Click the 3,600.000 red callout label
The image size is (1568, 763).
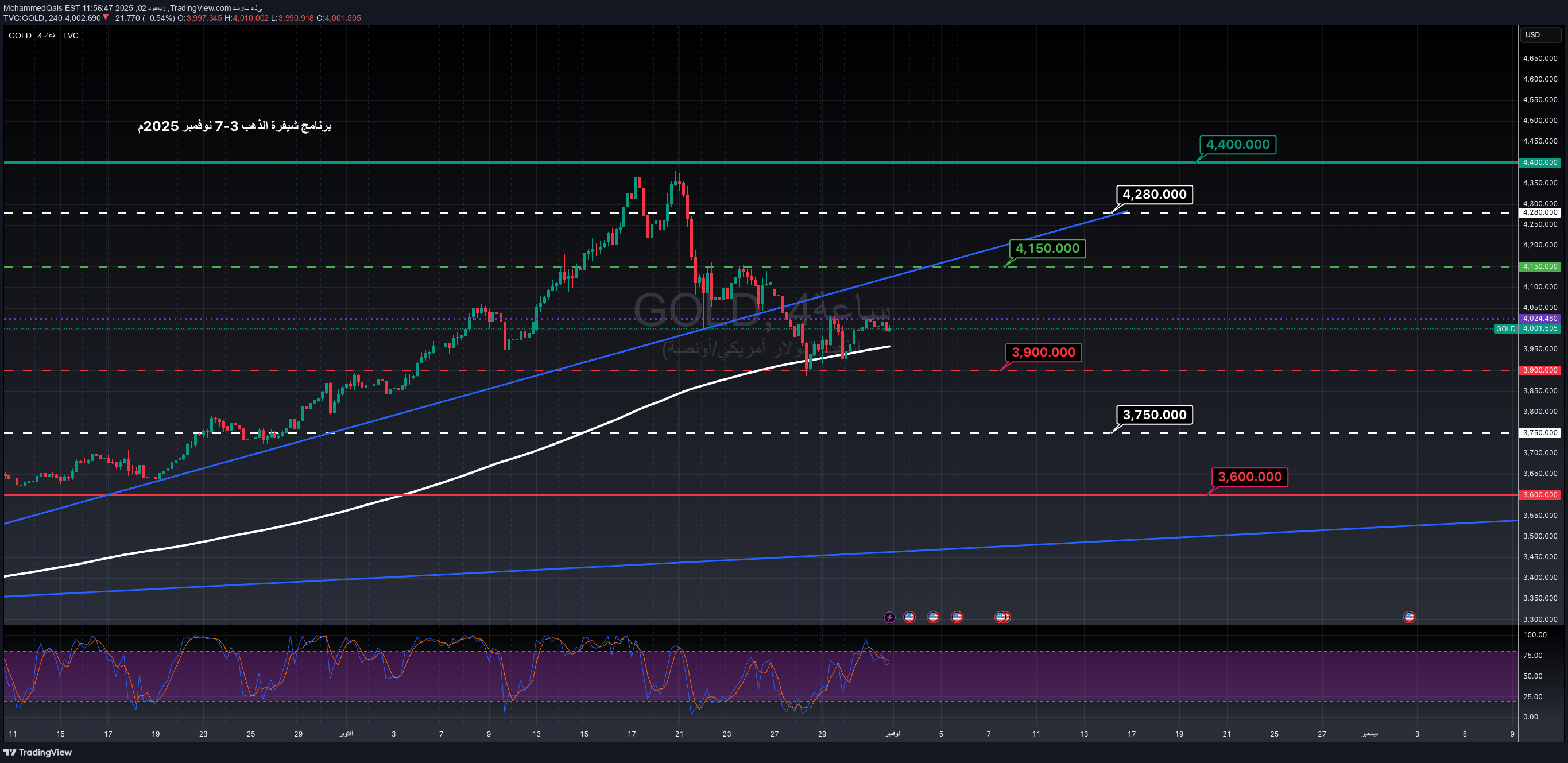pyautogui.click(x=1249, y=477)
